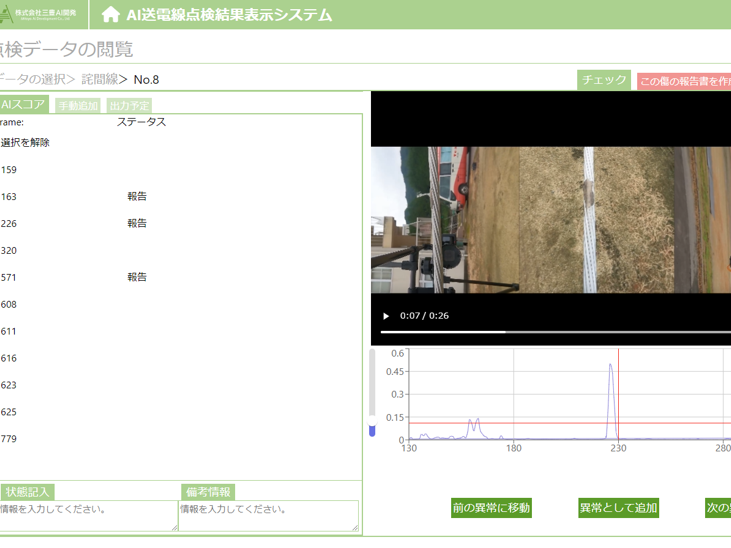Screen dimensions: 731x548
Task: Open the 手動追加 tab
Action: coord(78,106)
